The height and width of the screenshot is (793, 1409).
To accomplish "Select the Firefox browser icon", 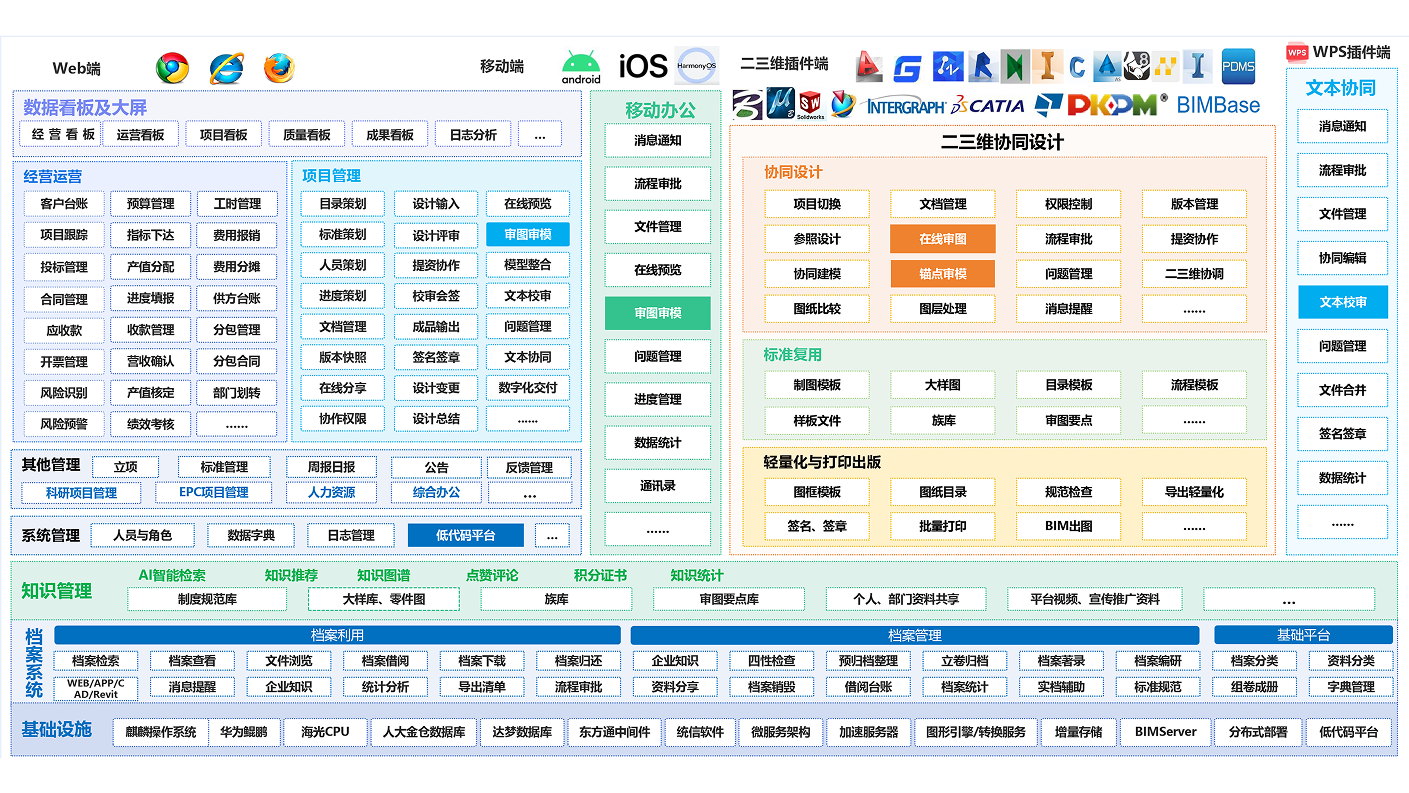I will point(279,68).
